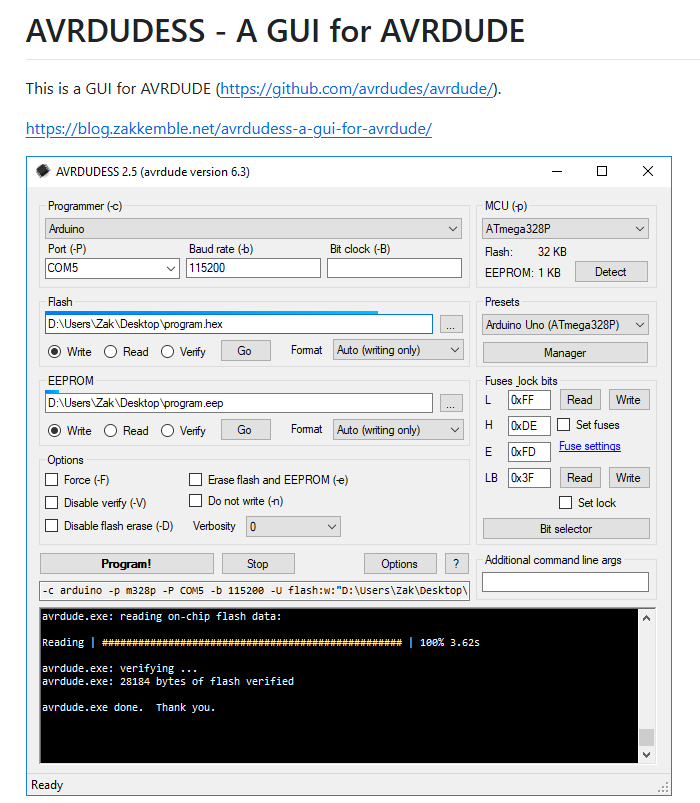Click the LB lock field 0x3F

tap(529, 478)
